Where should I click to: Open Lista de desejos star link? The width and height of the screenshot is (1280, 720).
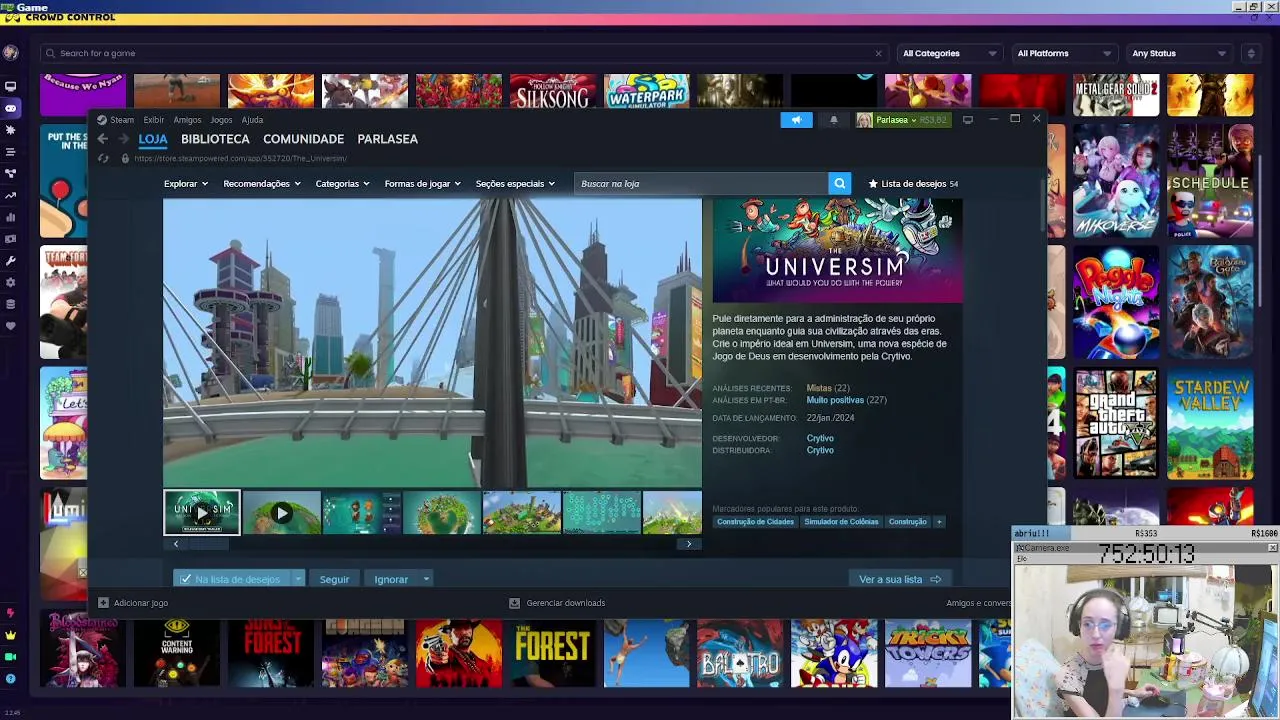click(x=913, y=184)
